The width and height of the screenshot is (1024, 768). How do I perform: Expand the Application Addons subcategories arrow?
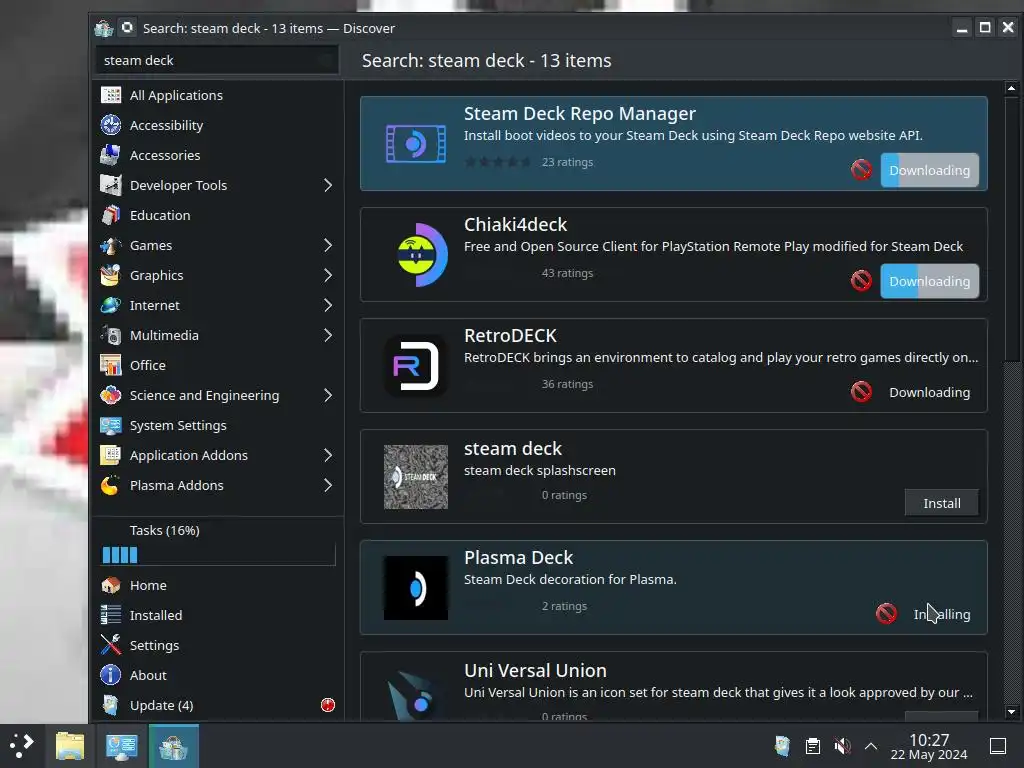click(328, 456)
